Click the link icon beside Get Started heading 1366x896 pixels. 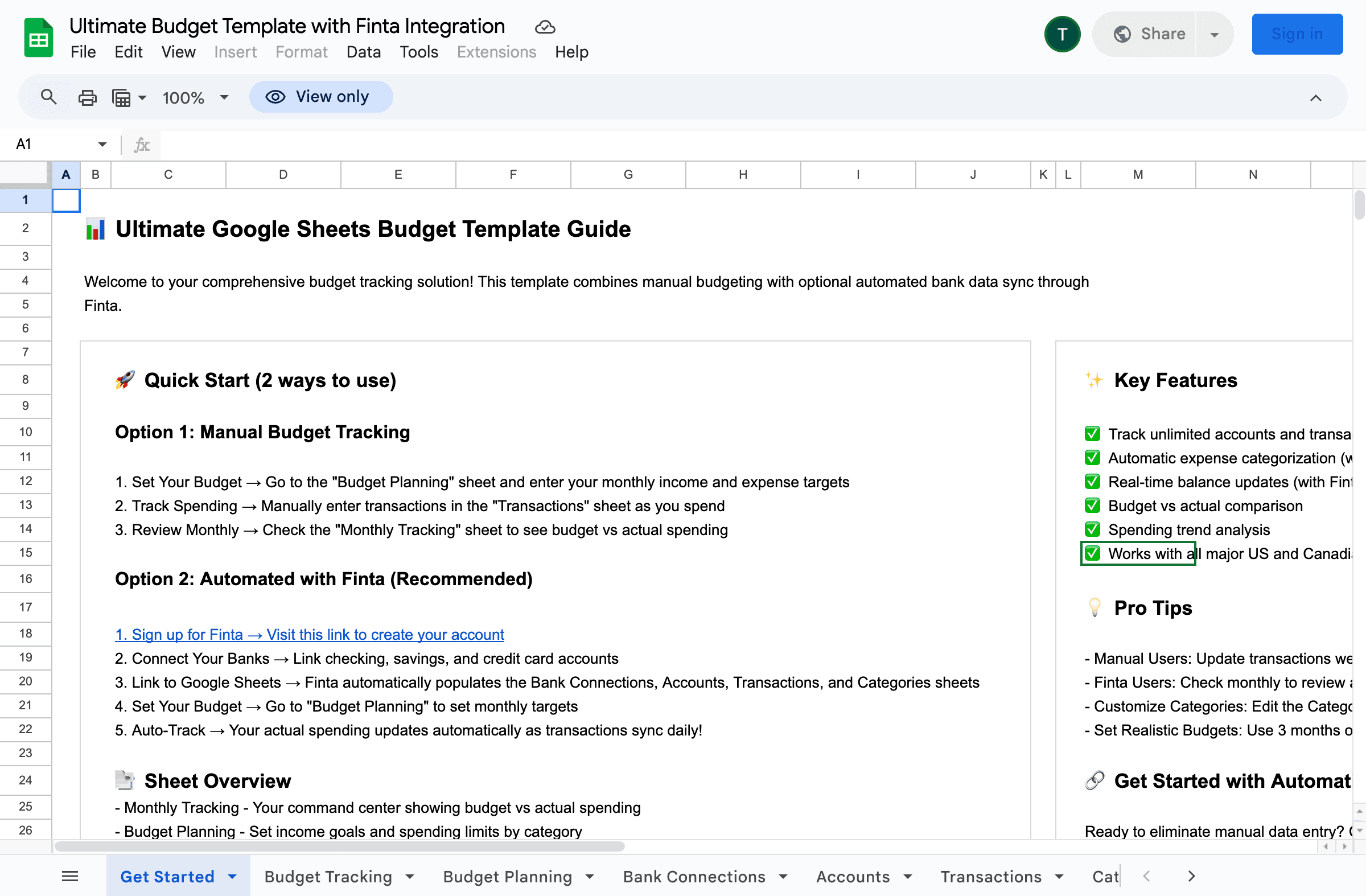1094,780
